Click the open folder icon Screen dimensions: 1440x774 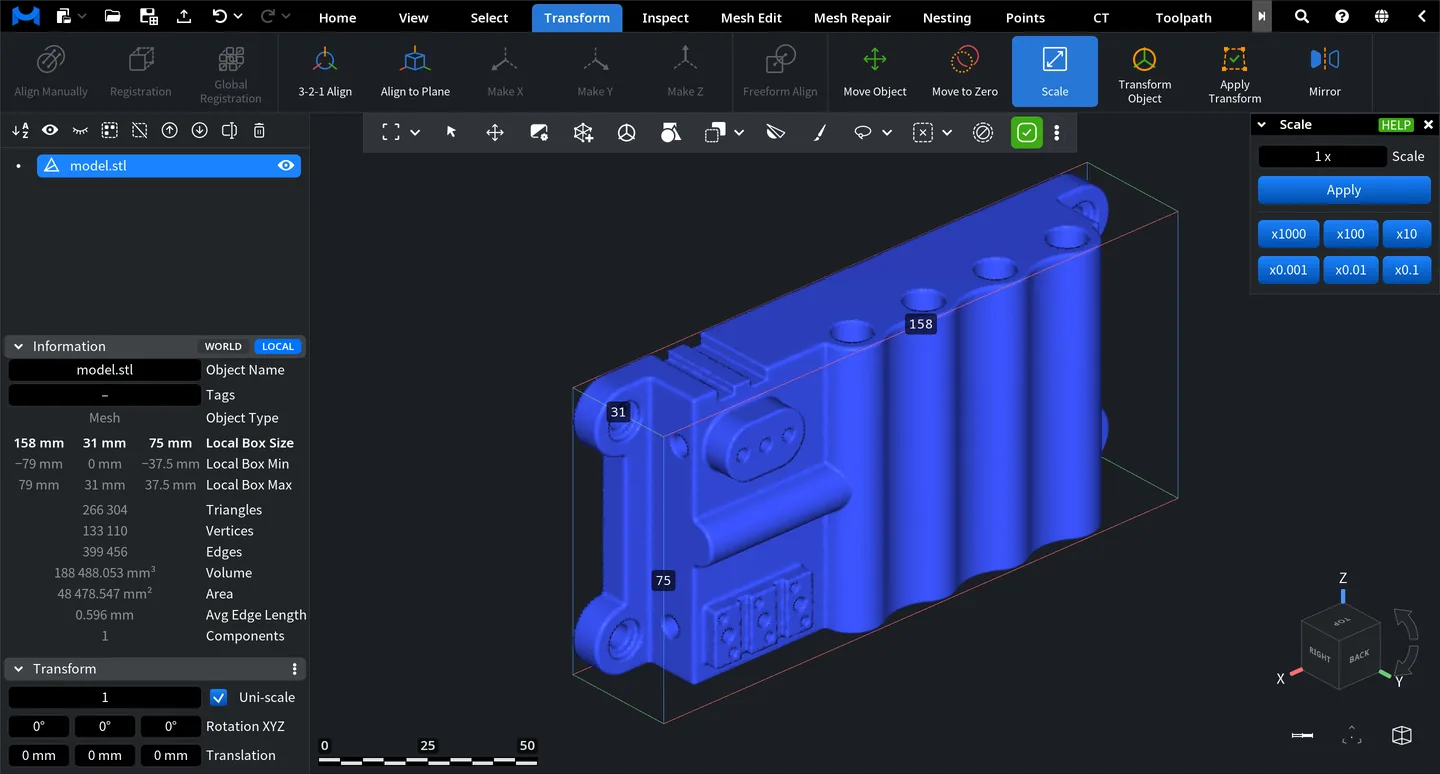[x=112, y=17]
